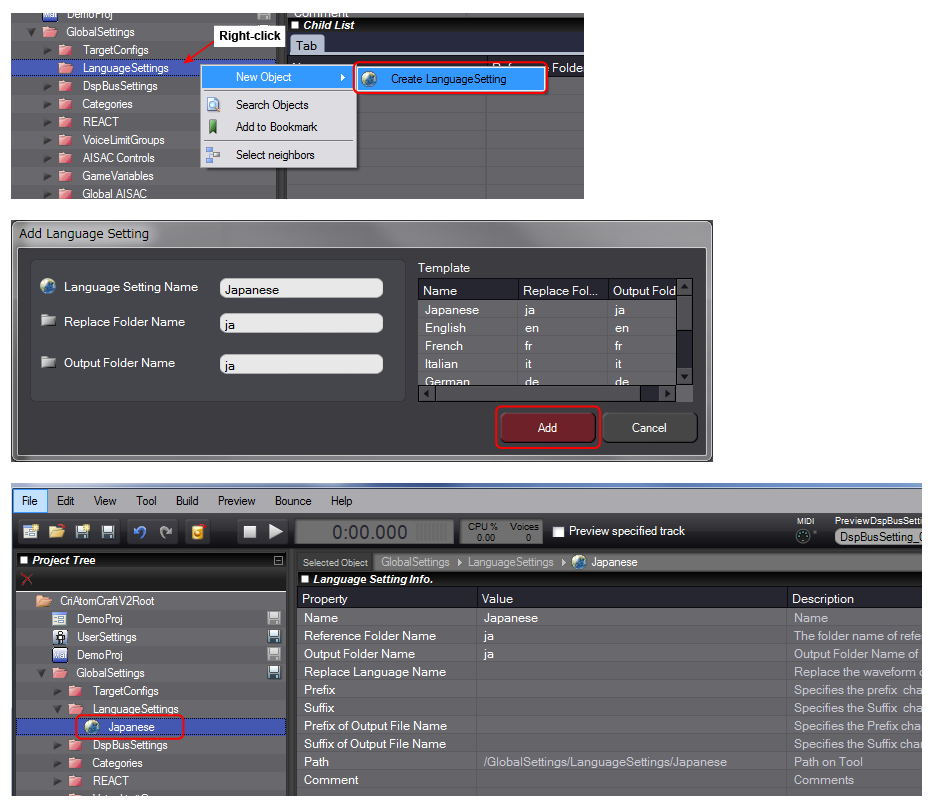
Task: Click folder icon beside Replace Folder Name
Action: coord(48,320)
